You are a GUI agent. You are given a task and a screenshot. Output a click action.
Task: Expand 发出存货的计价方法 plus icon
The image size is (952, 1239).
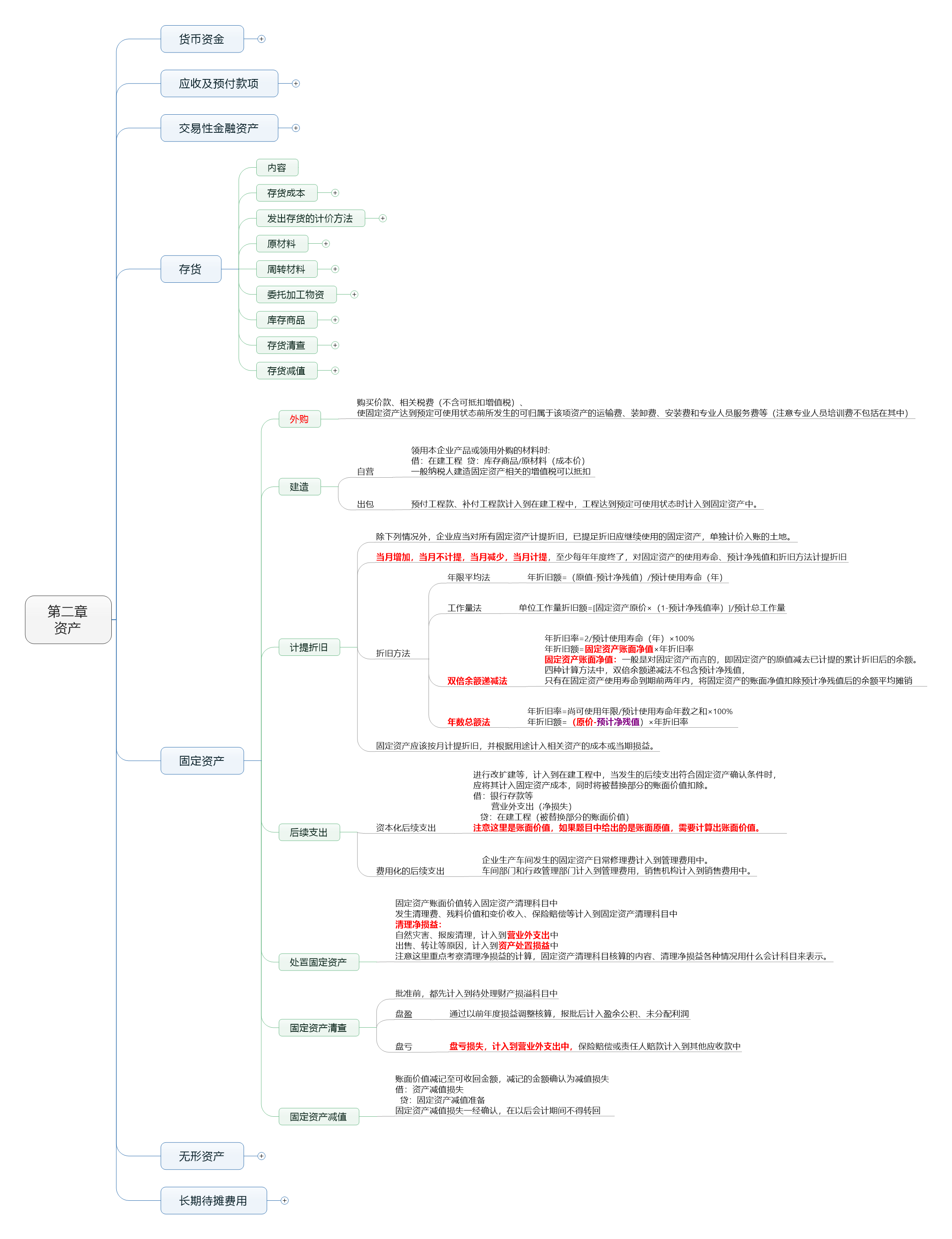point(382,218)
